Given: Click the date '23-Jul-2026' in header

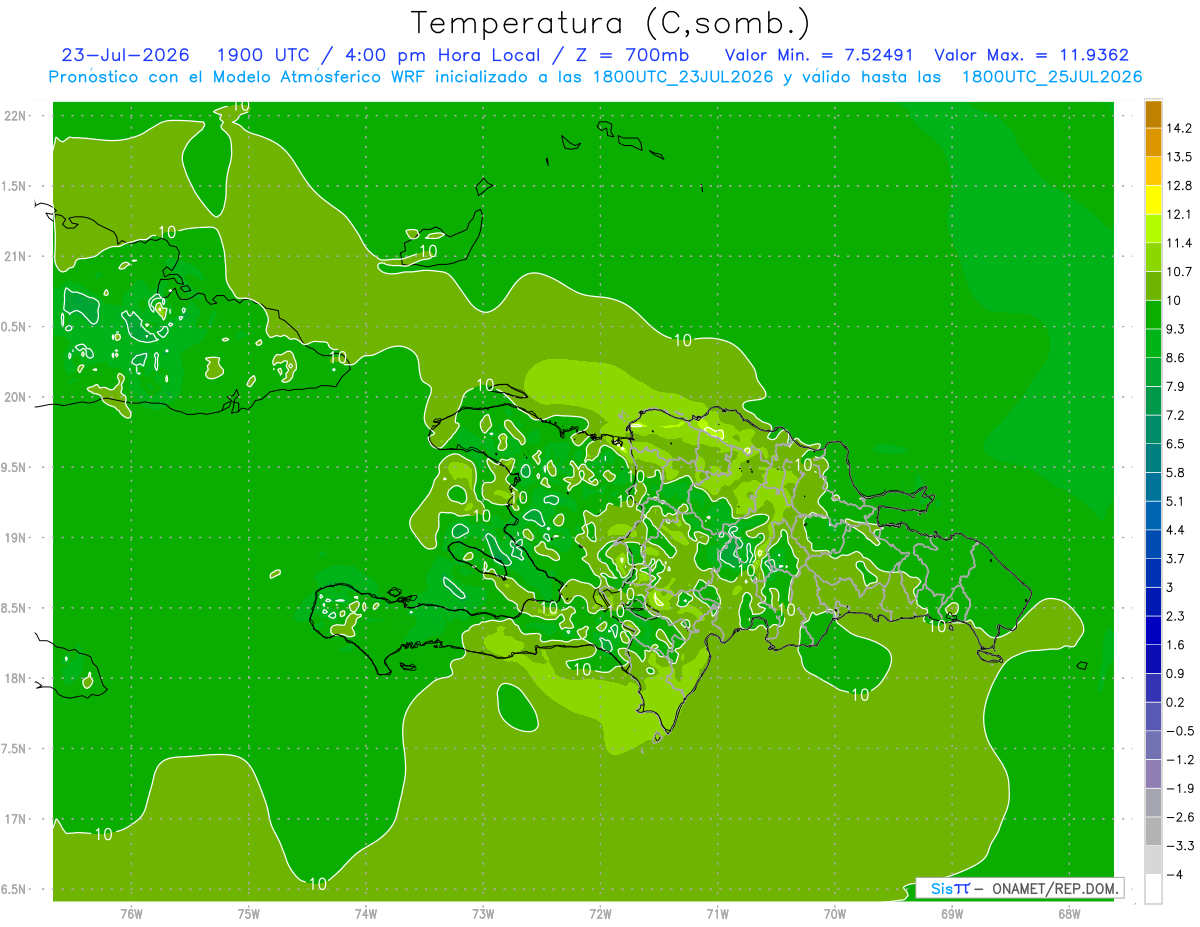Looking at the screenshot, I should pos(126,56).
